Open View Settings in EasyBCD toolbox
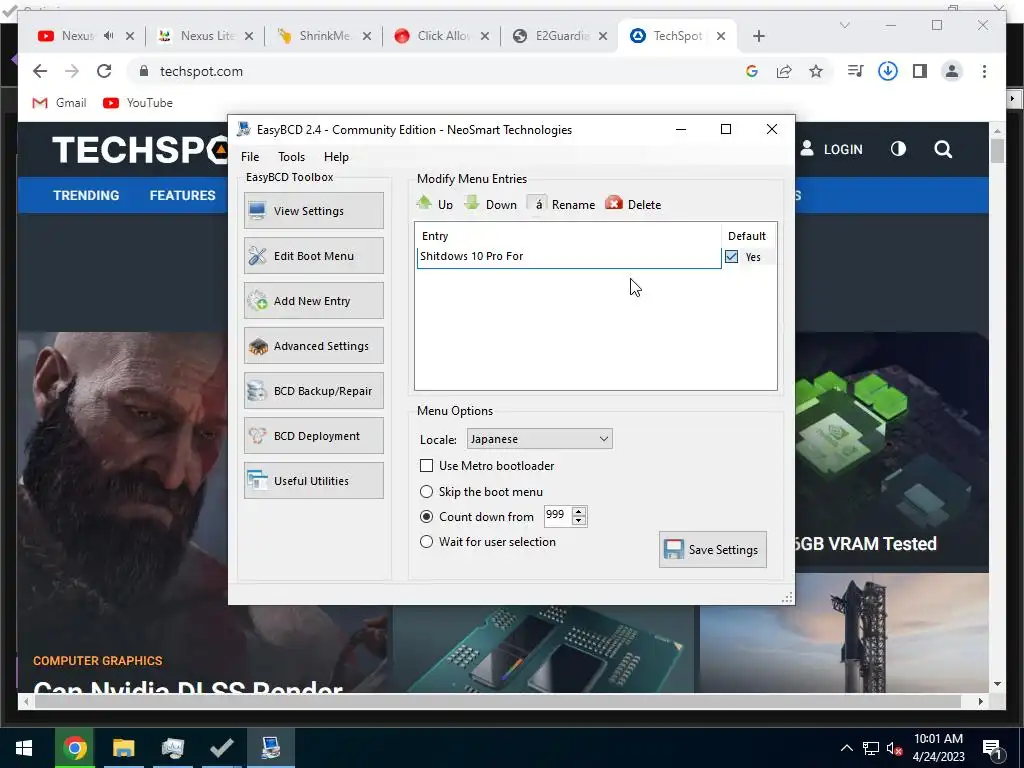This screenshot has width=1024, height=768. tap(313, 210)
